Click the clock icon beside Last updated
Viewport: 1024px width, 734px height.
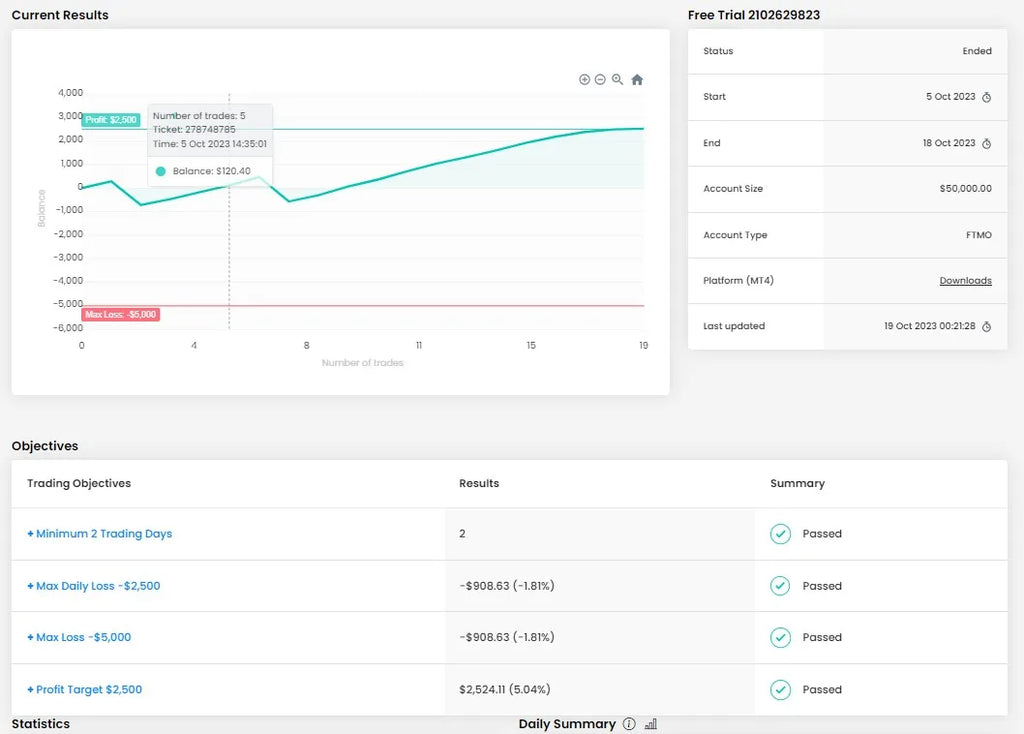pyautogui.click(x=987, y=327)
